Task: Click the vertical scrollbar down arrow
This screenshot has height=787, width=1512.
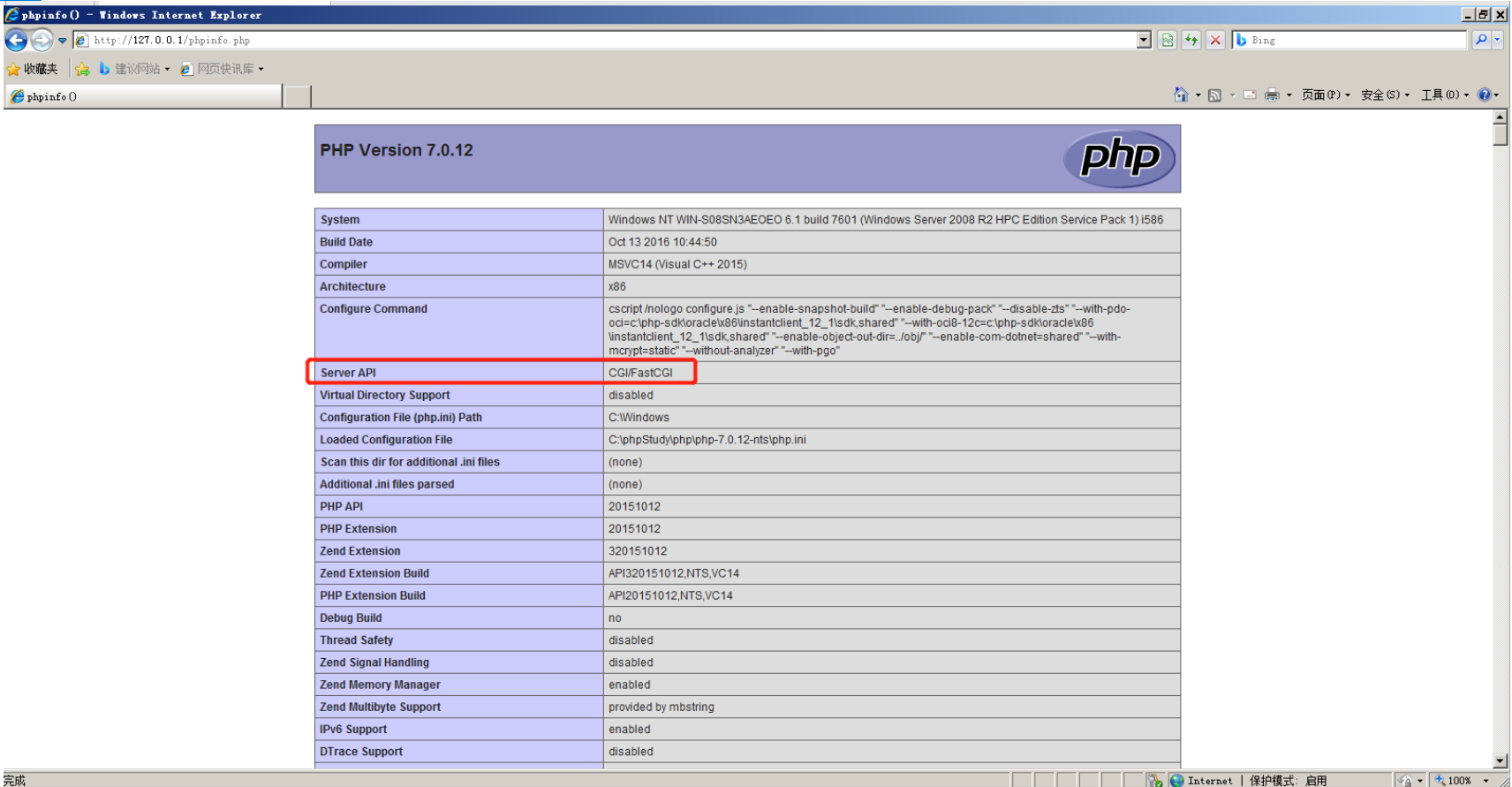Action: [1501, 761]
